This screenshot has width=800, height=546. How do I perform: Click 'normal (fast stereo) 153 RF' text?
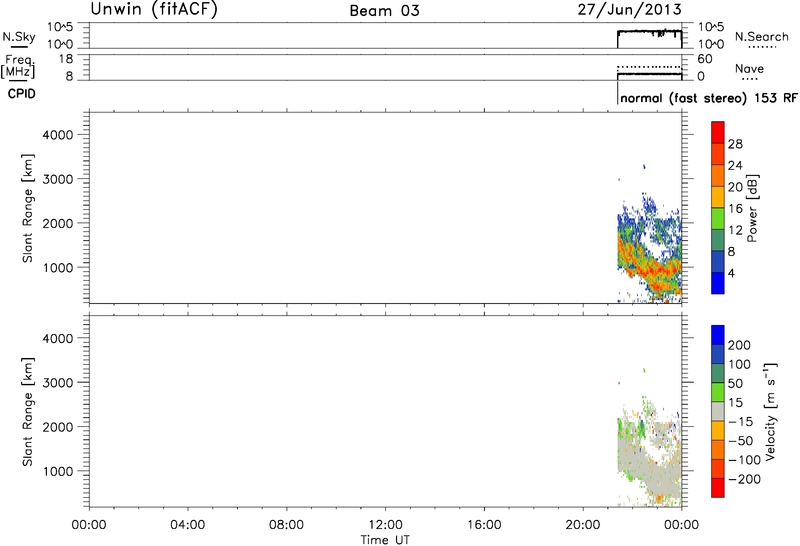709,98
